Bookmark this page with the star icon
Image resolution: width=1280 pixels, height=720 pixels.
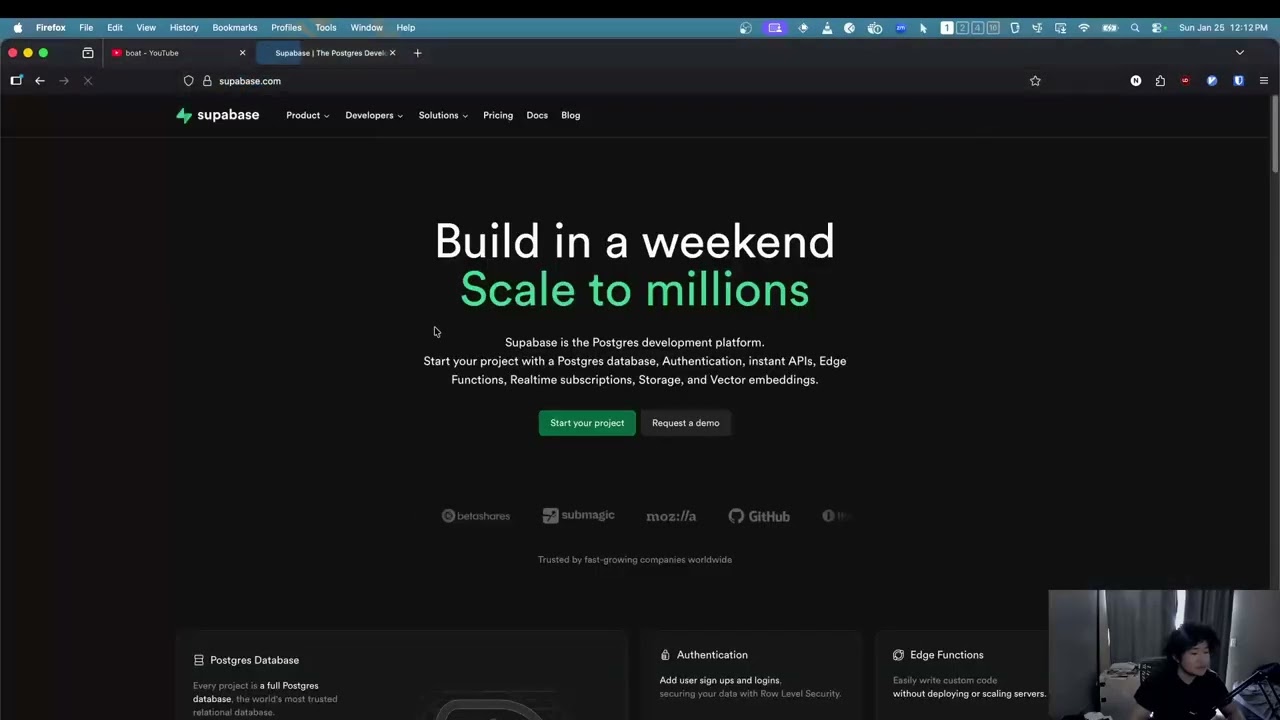tap(1035, 81)
